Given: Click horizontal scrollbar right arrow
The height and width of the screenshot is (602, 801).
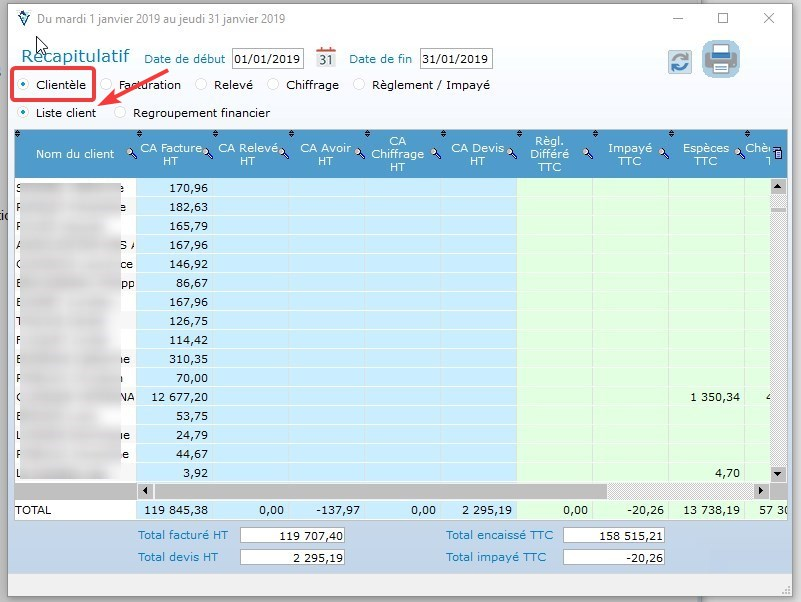Looking at the screenshot, I should (761, 491).
